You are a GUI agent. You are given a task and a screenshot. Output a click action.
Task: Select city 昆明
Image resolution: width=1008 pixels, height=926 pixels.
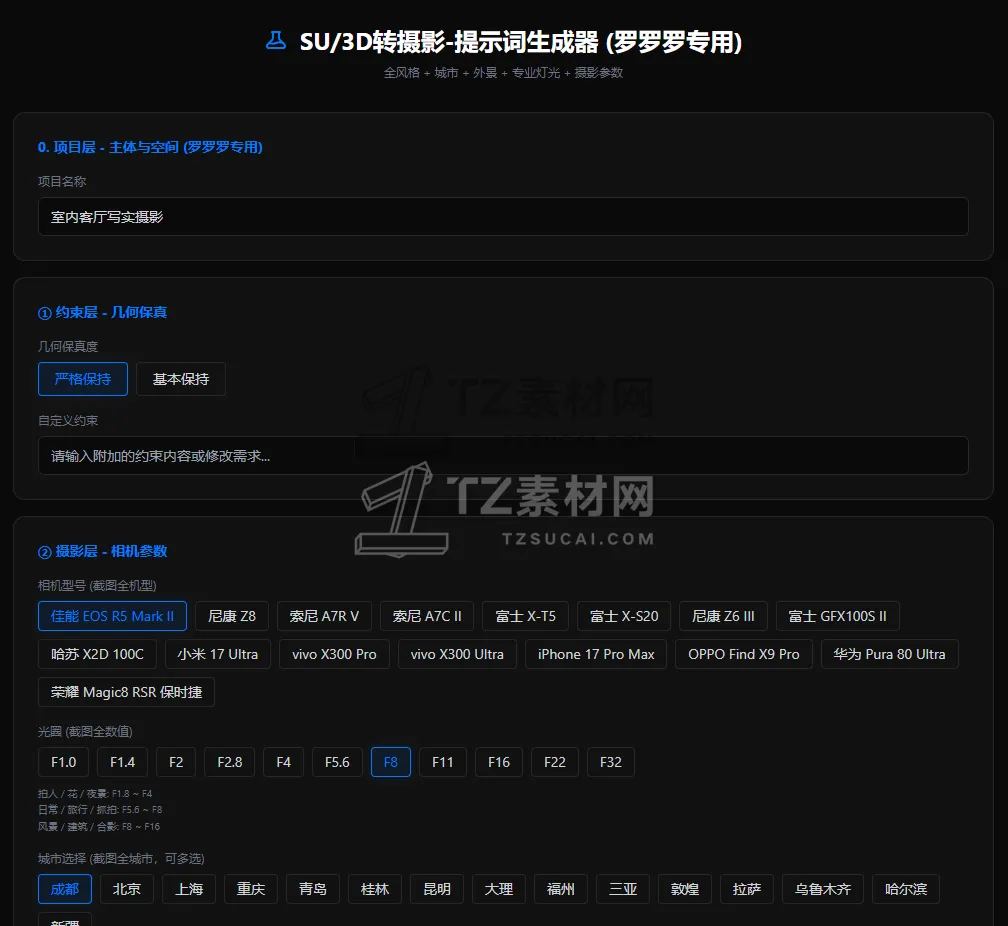click(x=437, y=889)
